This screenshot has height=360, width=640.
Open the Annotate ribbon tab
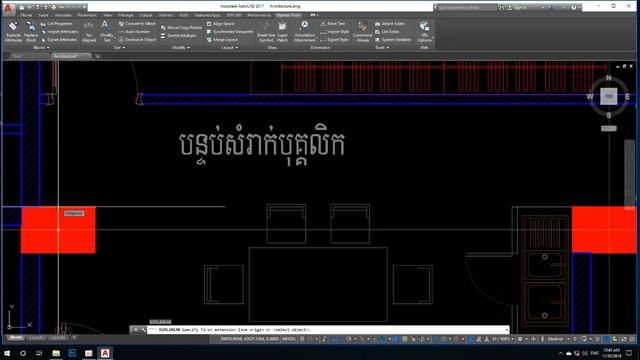(x=63, y=15)
